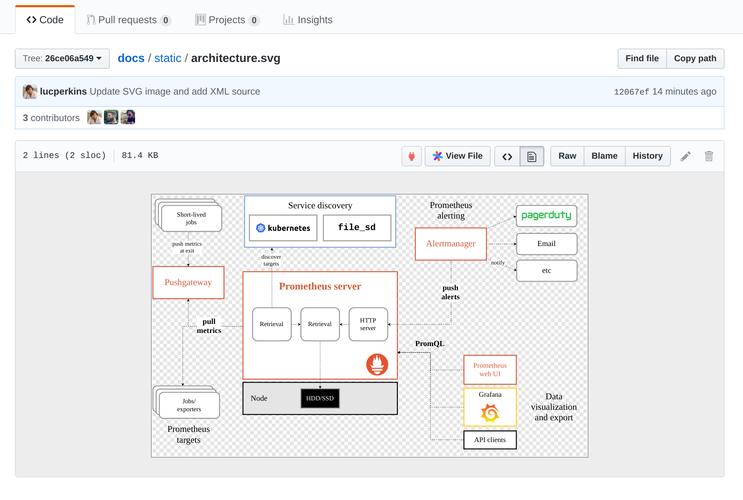
Task: Click the kubernetes box in diagram
Action: click(283, 228)
